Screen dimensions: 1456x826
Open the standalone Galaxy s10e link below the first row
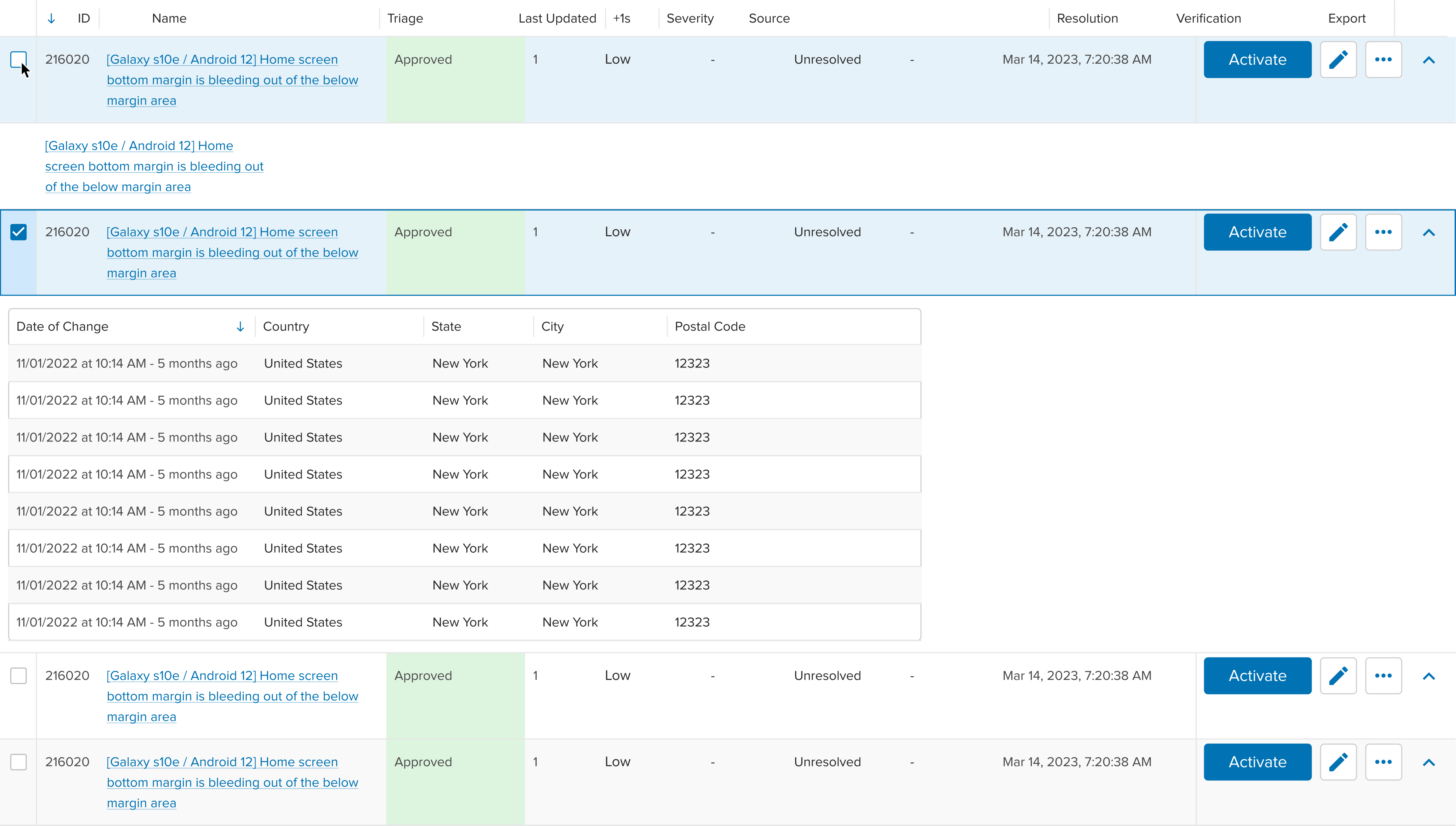(154, 166)
